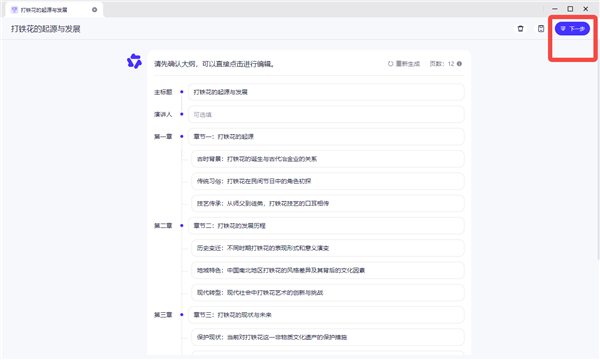Viewport: 600px width, 360px height.
Task: Maximize the application window
Action: (x=570, y=9)
